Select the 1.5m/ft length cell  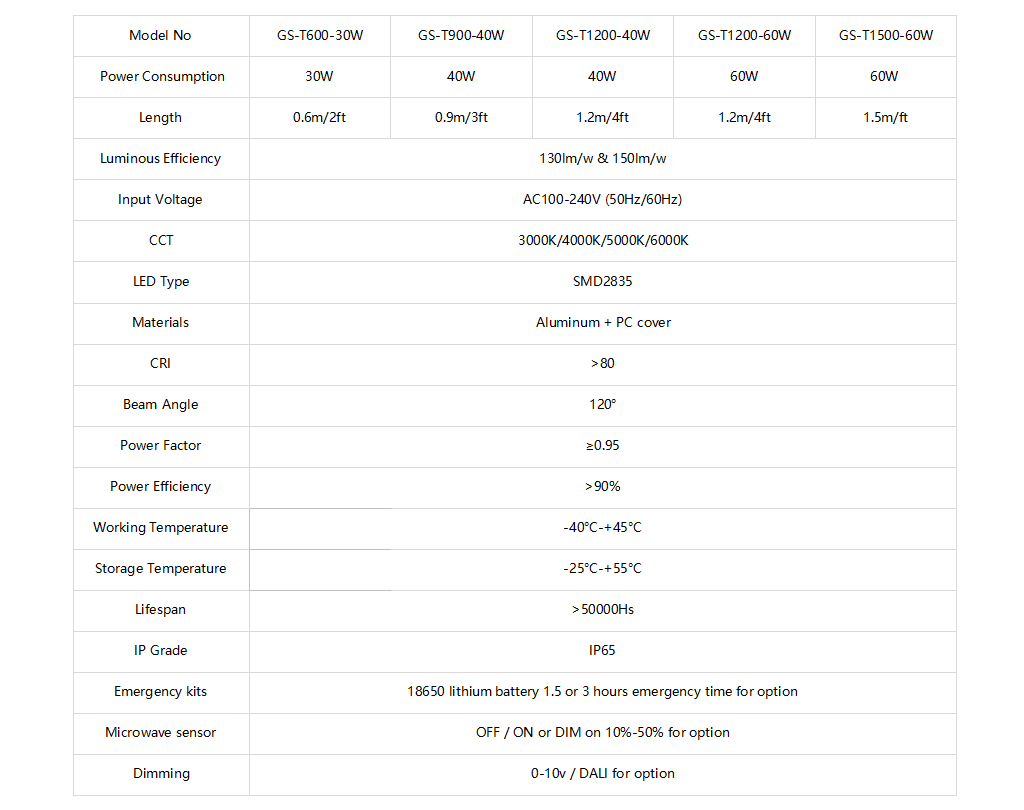pyautogui.click(x=886, y=118)
